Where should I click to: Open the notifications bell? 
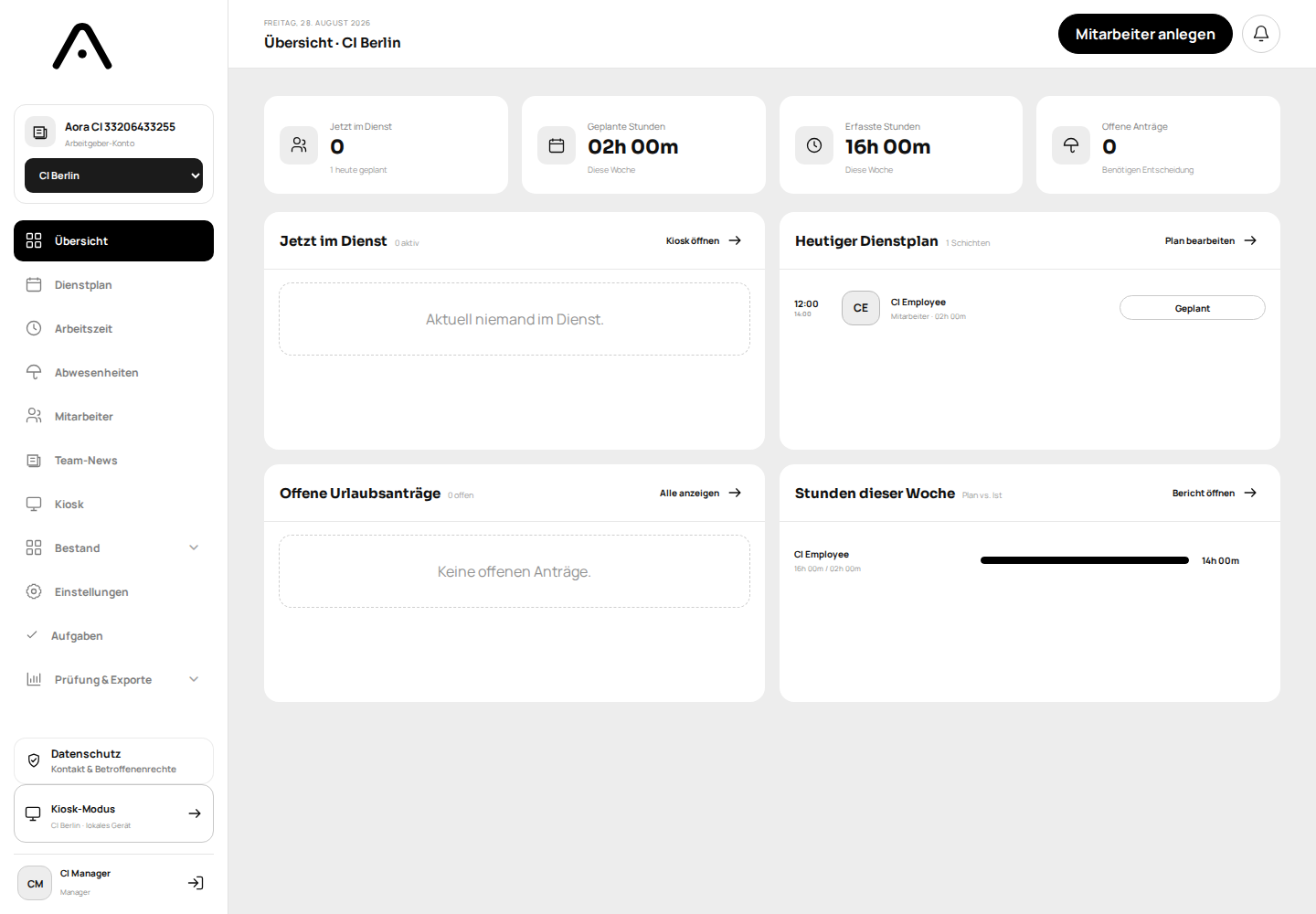[x=1260, y=34]
